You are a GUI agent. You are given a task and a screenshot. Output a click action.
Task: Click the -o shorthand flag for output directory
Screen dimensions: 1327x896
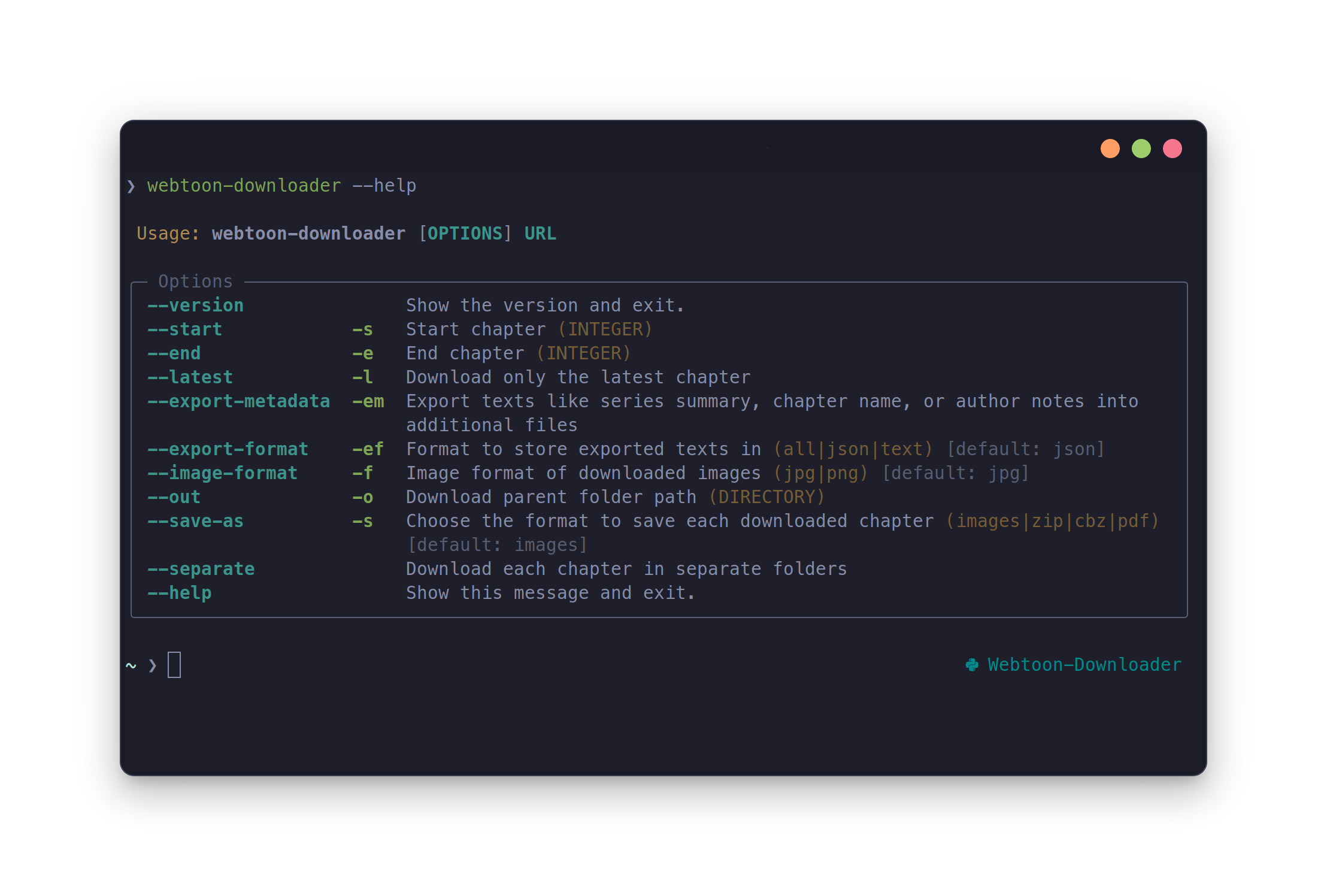pos(363,497)
